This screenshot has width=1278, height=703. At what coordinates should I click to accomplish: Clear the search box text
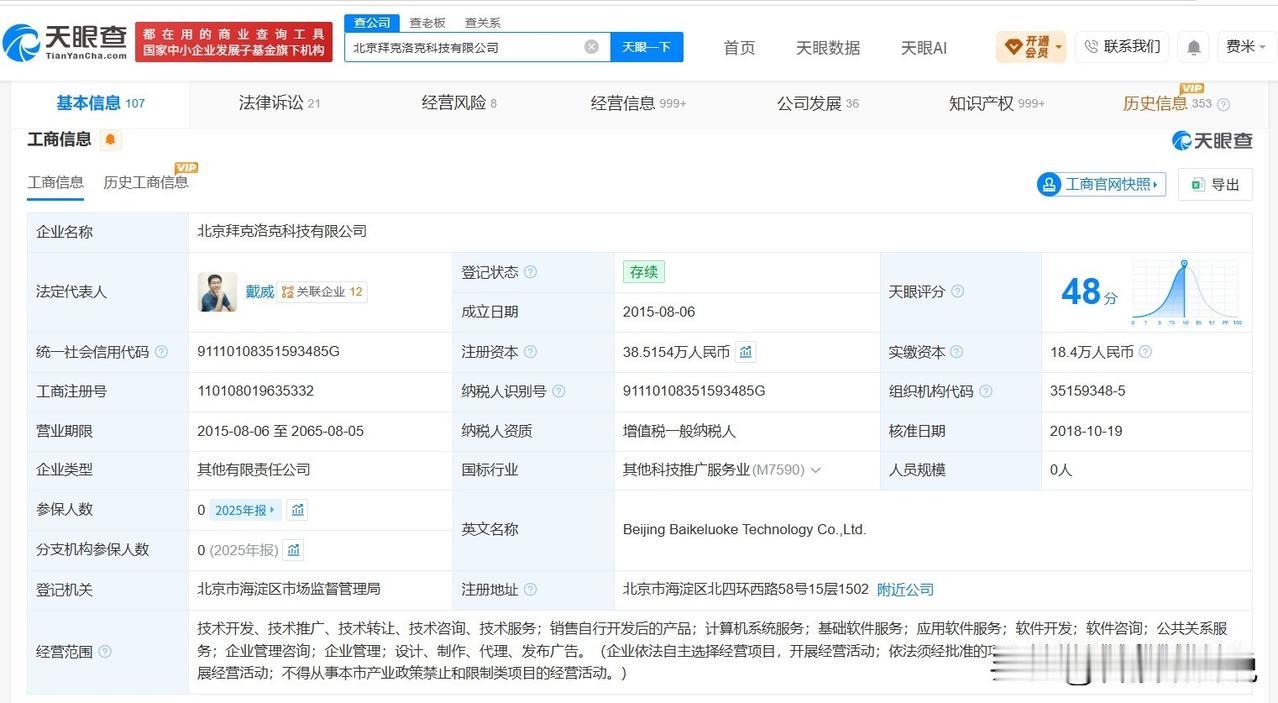pyautogui.click(x=591, y=47)
